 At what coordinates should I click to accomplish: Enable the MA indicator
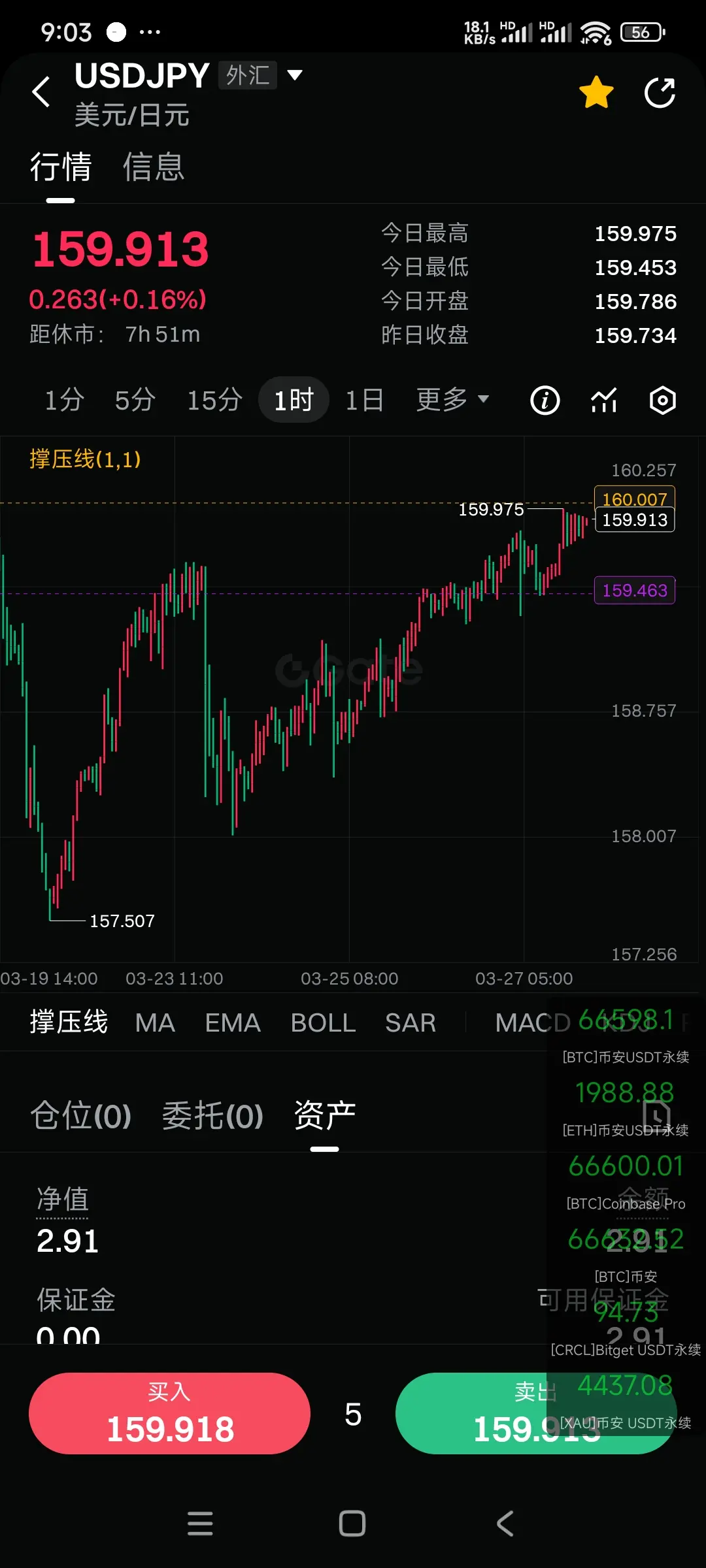tap(155, 1022)
